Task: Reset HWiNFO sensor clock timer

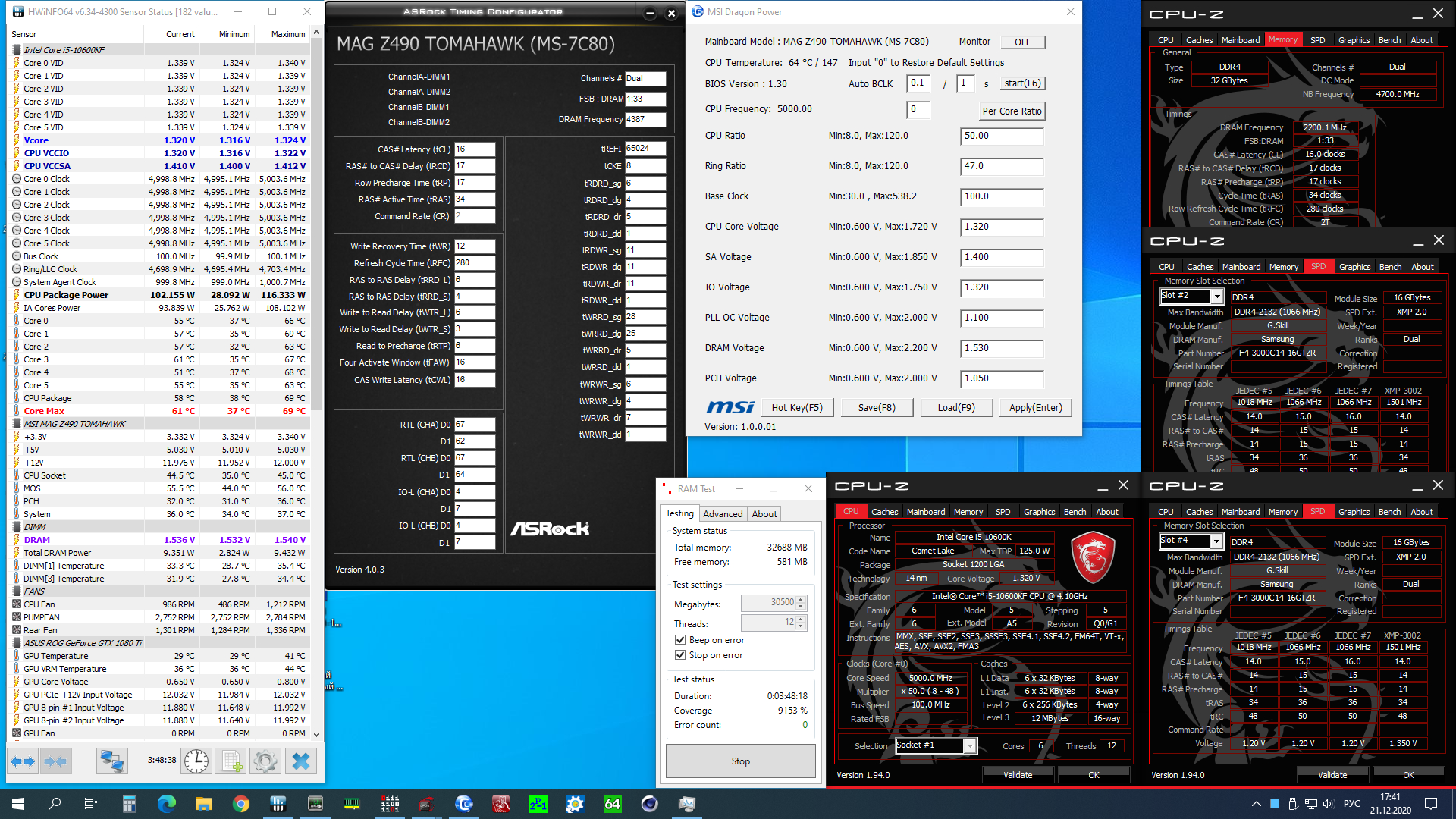Action: pos(196,761)
